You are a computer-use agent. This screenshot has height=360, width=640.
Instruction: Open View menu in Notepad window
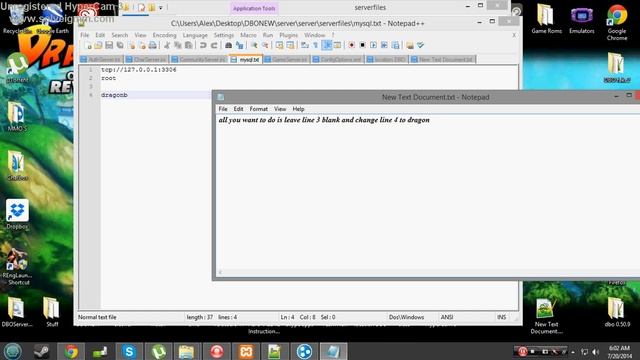tap(280, 109)
